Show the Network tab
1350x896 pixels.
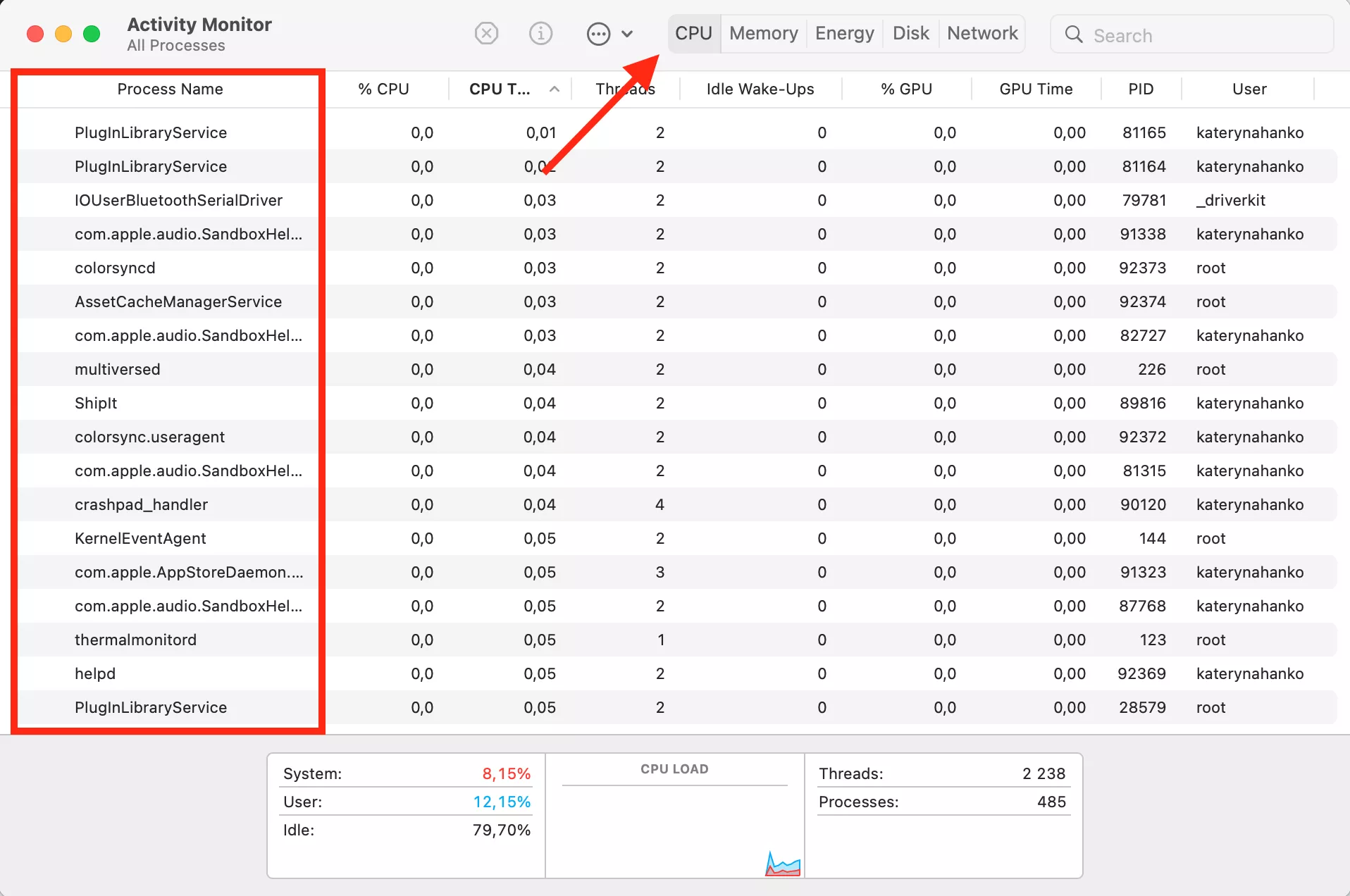coord(982,33)
